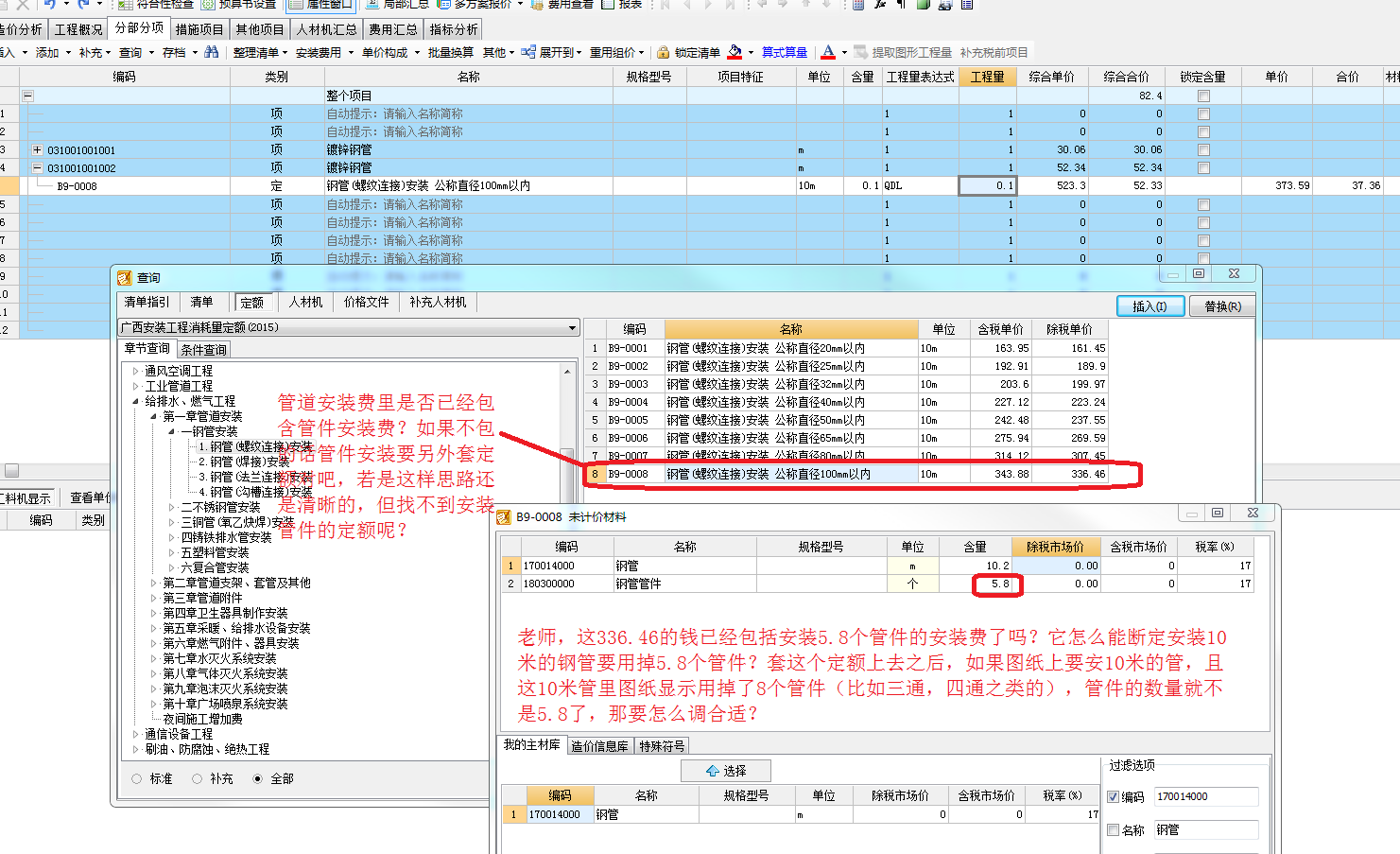Click the 插入(I) button
Viewport: 1400px width, 854px height.
tap(1150, 306)
